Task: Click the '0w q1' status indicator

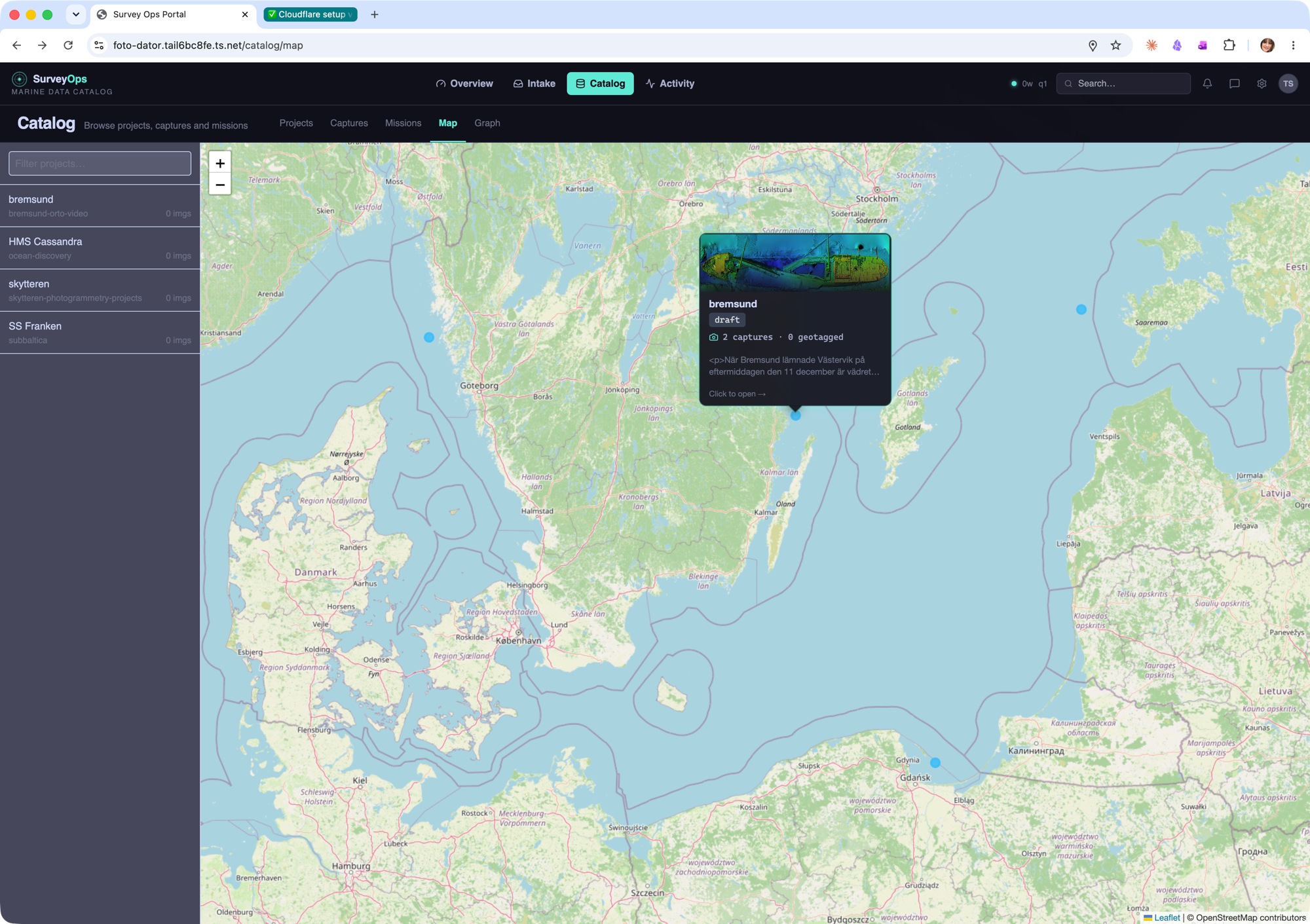Action: 1028,84
